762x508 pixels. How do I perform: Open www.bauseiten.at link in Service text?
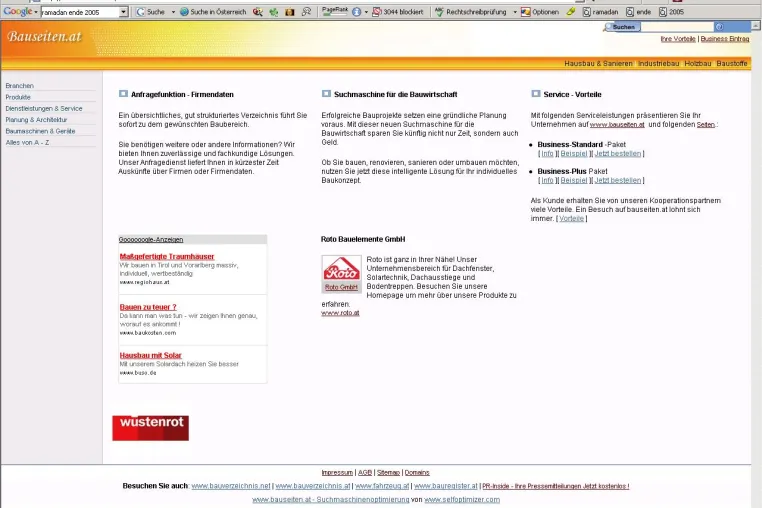click(617, 125)
